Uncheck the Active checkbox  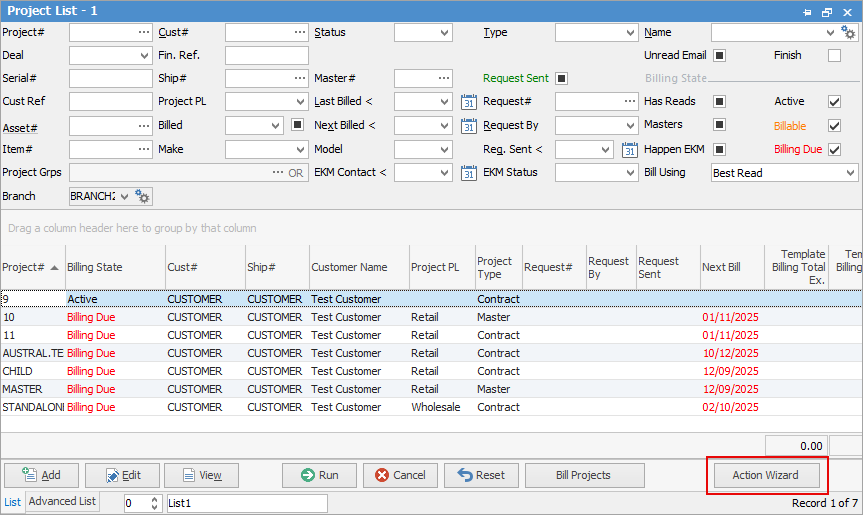click(x=834, y=101)
